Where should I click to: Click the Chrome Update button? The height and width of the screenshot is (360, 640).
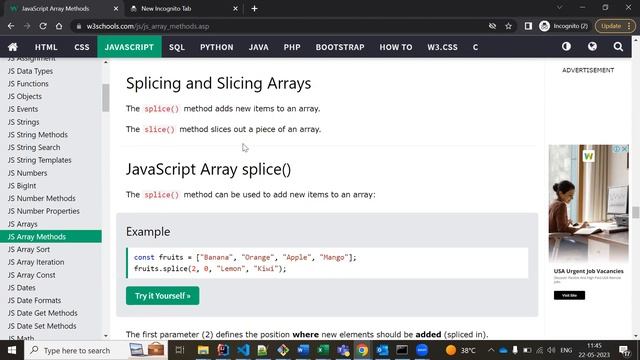(x=615, y=26)
